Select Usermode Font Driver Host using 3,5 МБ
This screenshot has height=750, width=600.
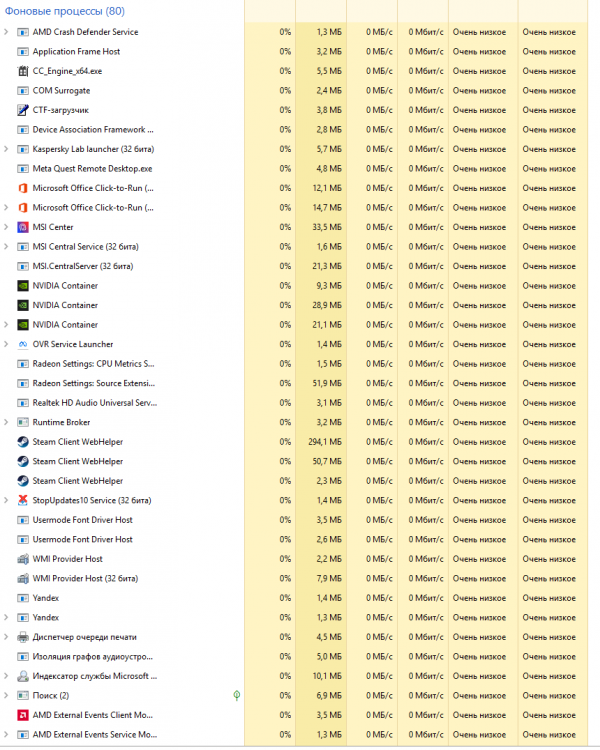coord(82,520)
